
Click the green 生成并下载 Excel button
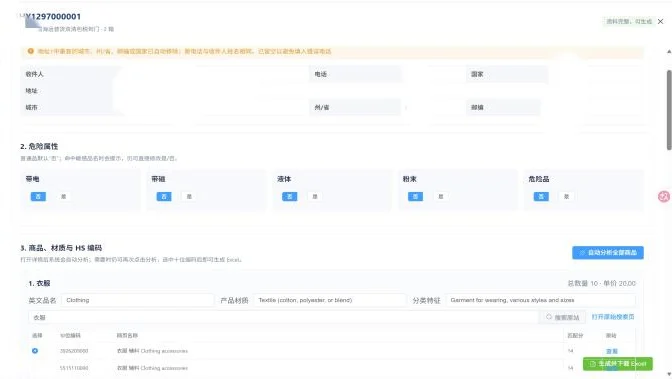point(618,364)
